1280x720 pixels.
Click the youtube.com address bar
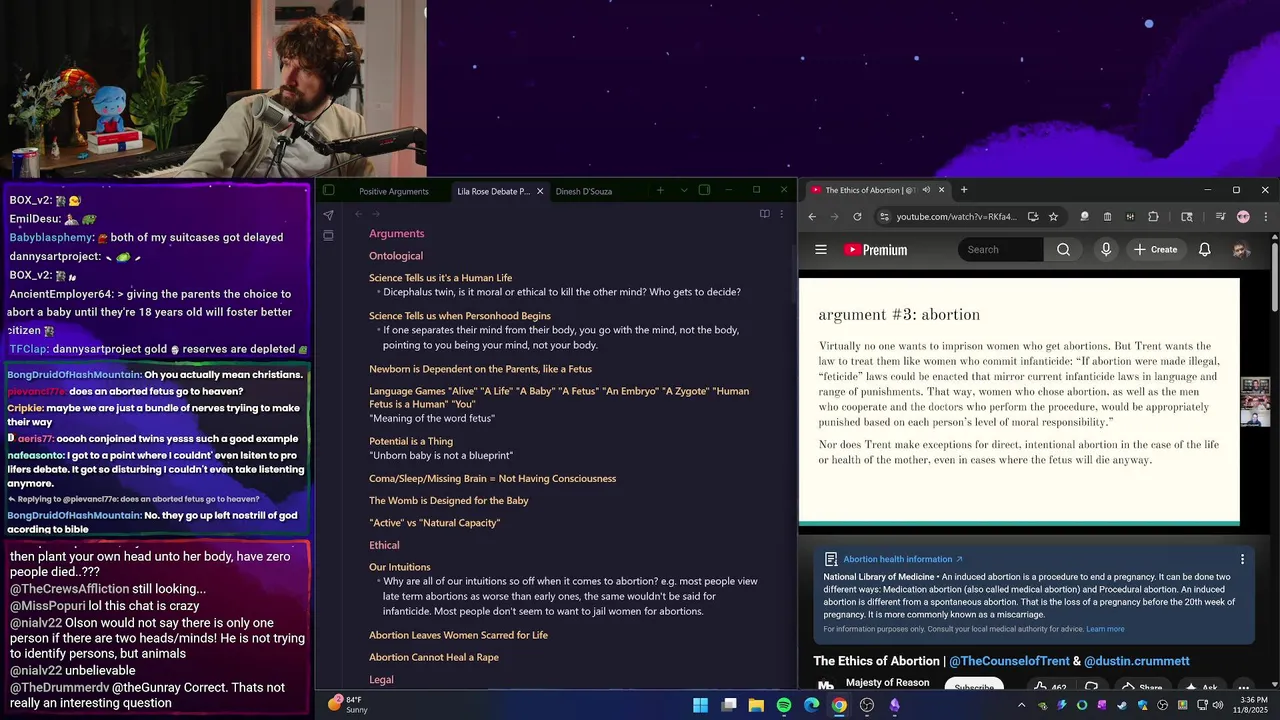click(x=956, y=217)
